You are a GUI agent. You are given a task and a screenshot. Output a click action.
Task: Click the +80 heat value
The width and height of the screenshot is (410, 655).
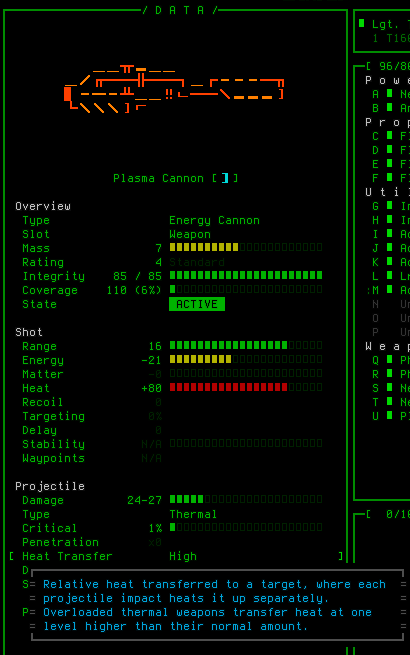point(151,388)
